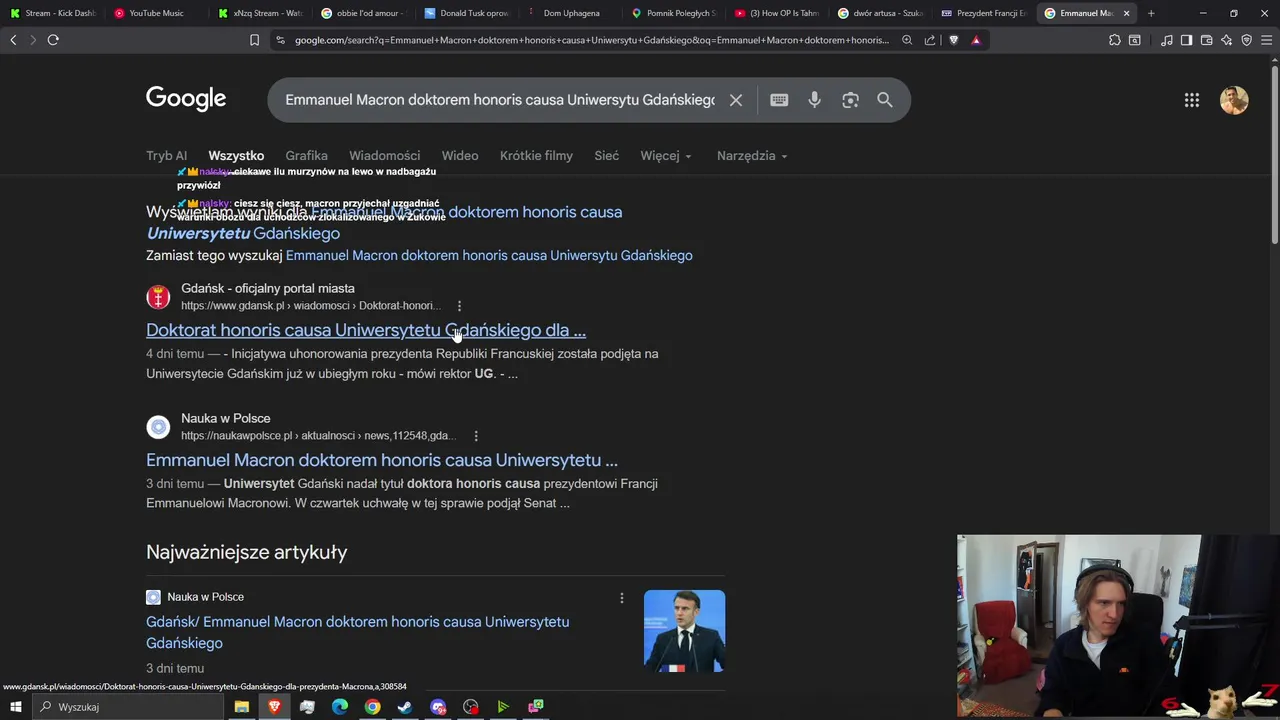This screenshot has width=1280, height=720.
Task: Bookmark this page via bookmark icon
Action: tap(254, 40)
